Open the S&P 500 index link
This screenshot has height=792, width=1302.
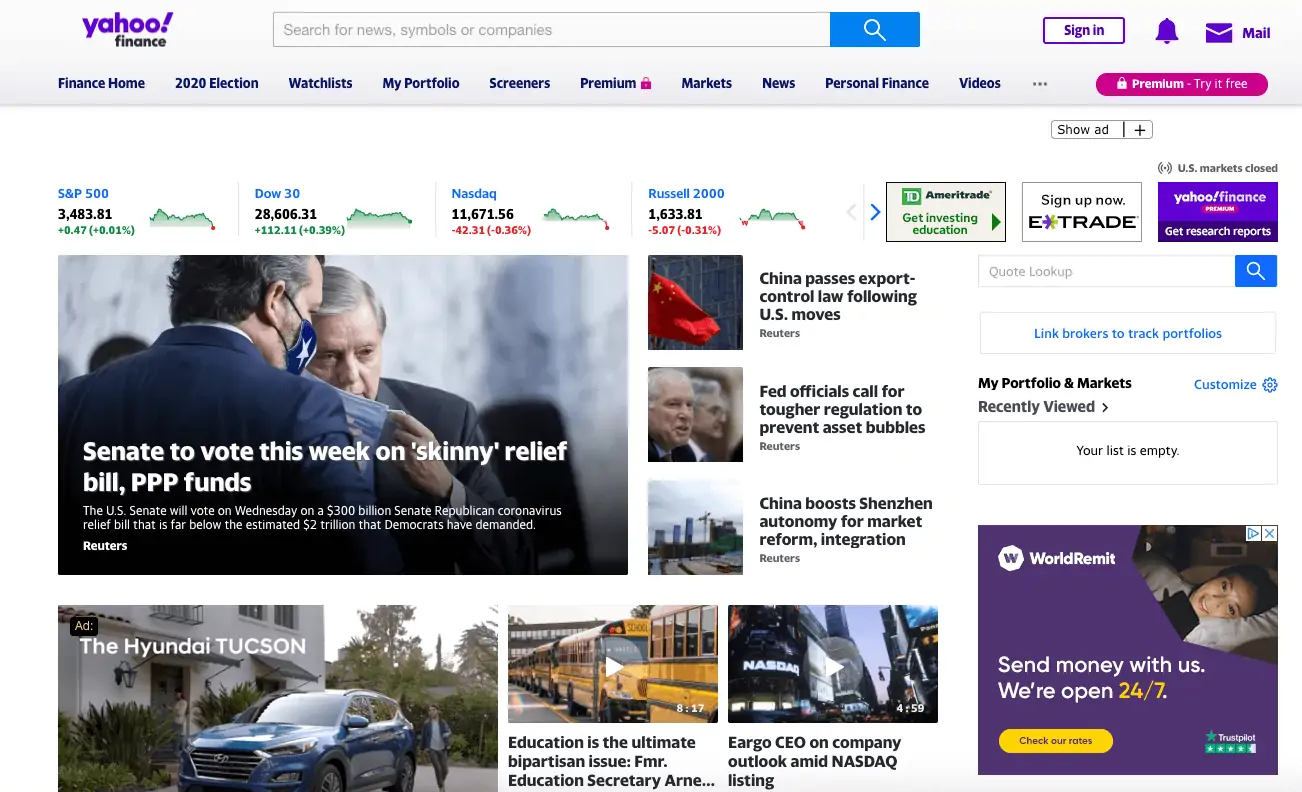(x=83, y=193)
